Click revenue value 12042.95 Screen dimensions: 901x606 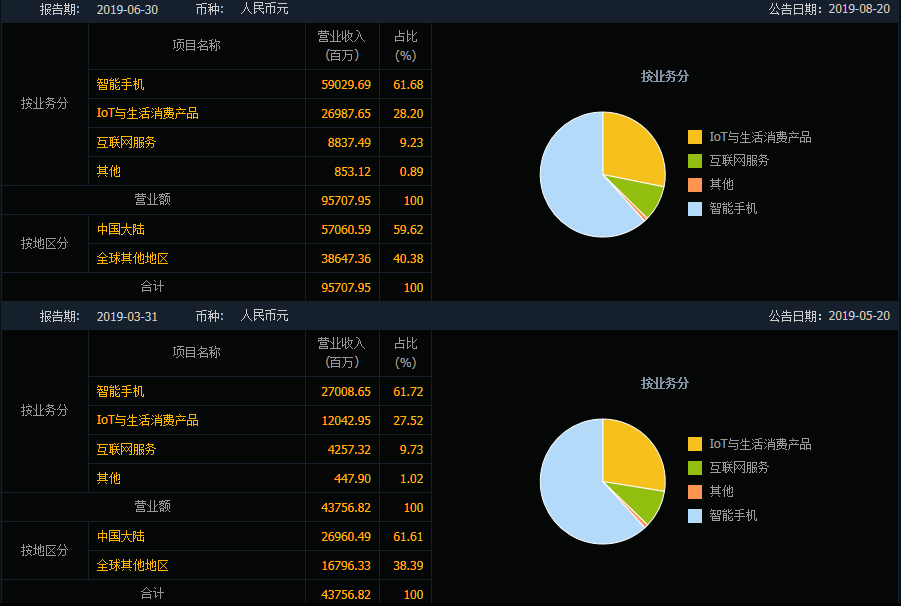[x=346, y=420]
